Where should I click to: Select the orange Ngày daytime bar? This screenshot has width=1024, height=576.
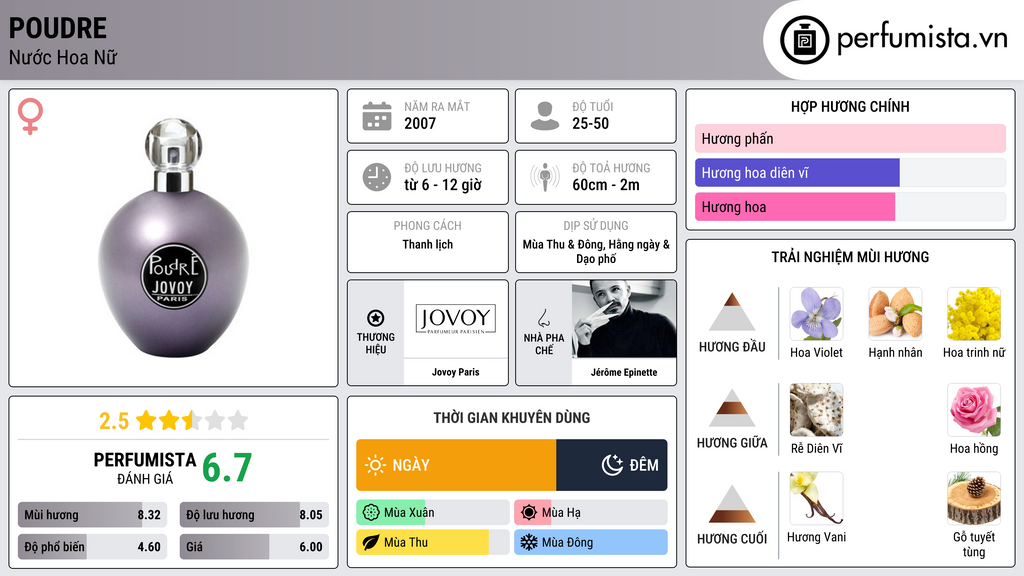456,465
